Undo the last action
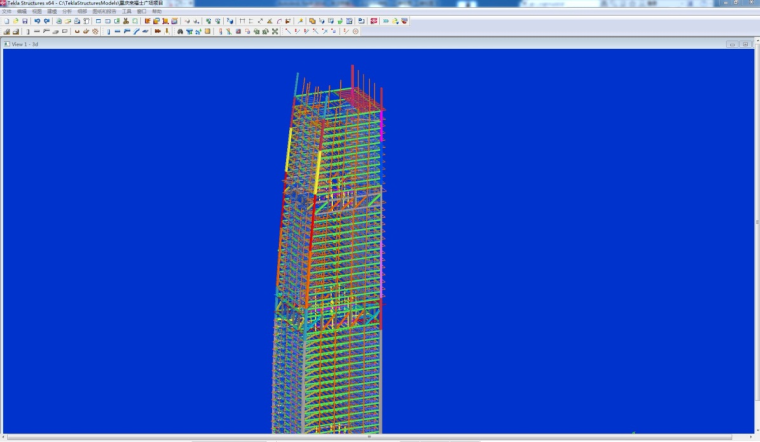The width and height of the screenshot is (760, 442). click(x=37, y=21)
